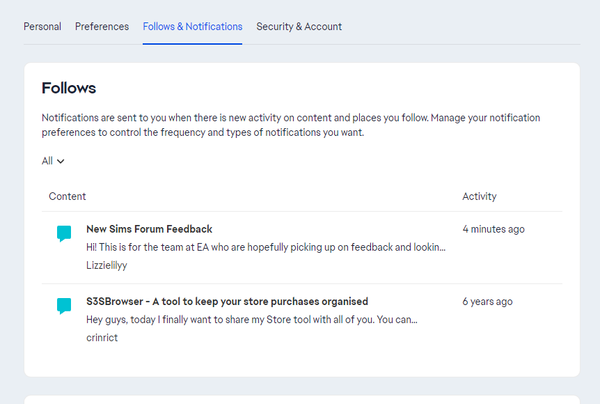Click the excerpt starting 'Hey guys, today I finally'

[251, 320]
